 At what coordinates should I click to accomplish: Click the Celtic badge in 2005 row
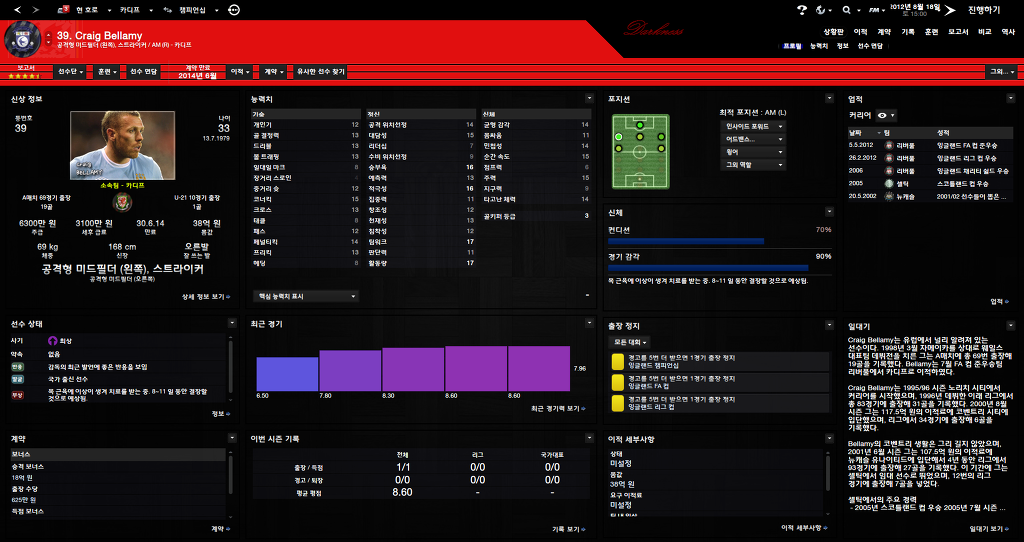[x=889, y=183]
